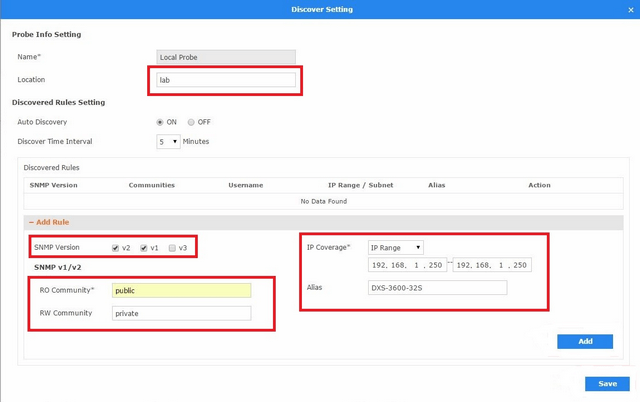Select the Auto Discovery ON radio button
Viewport: 640px width, 402px height.
tap(160, 122)
